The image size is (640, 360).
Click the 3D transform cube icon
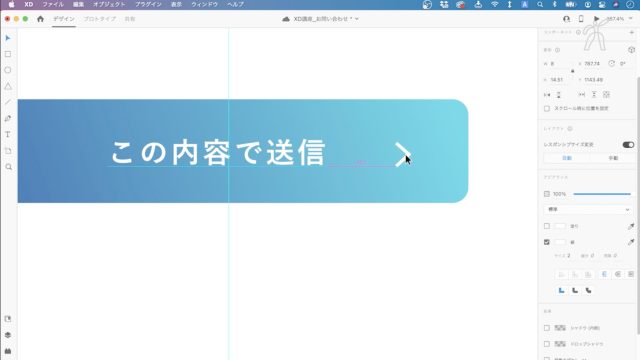631,50
